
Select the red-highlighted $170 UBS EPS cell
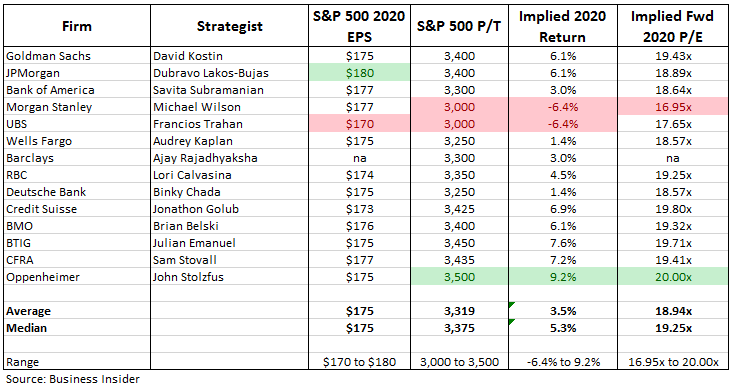tap(360, 124)
